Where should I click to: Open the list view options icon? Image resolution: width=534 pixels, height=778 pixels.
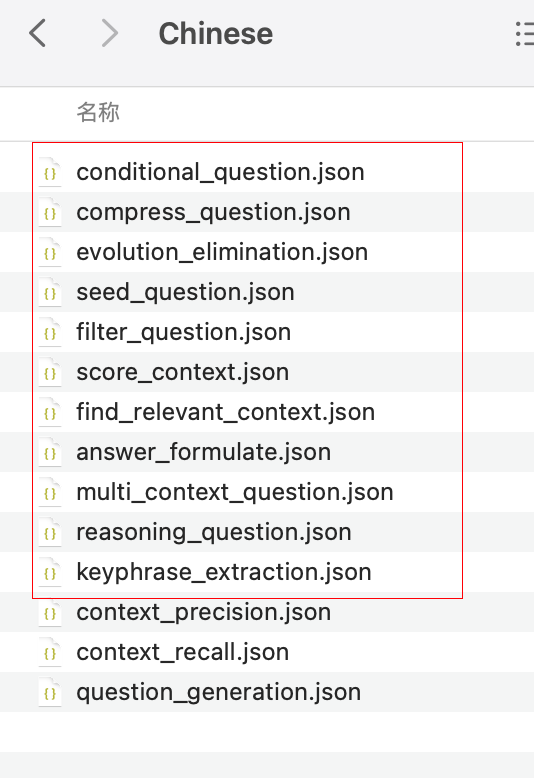[524, 34]
